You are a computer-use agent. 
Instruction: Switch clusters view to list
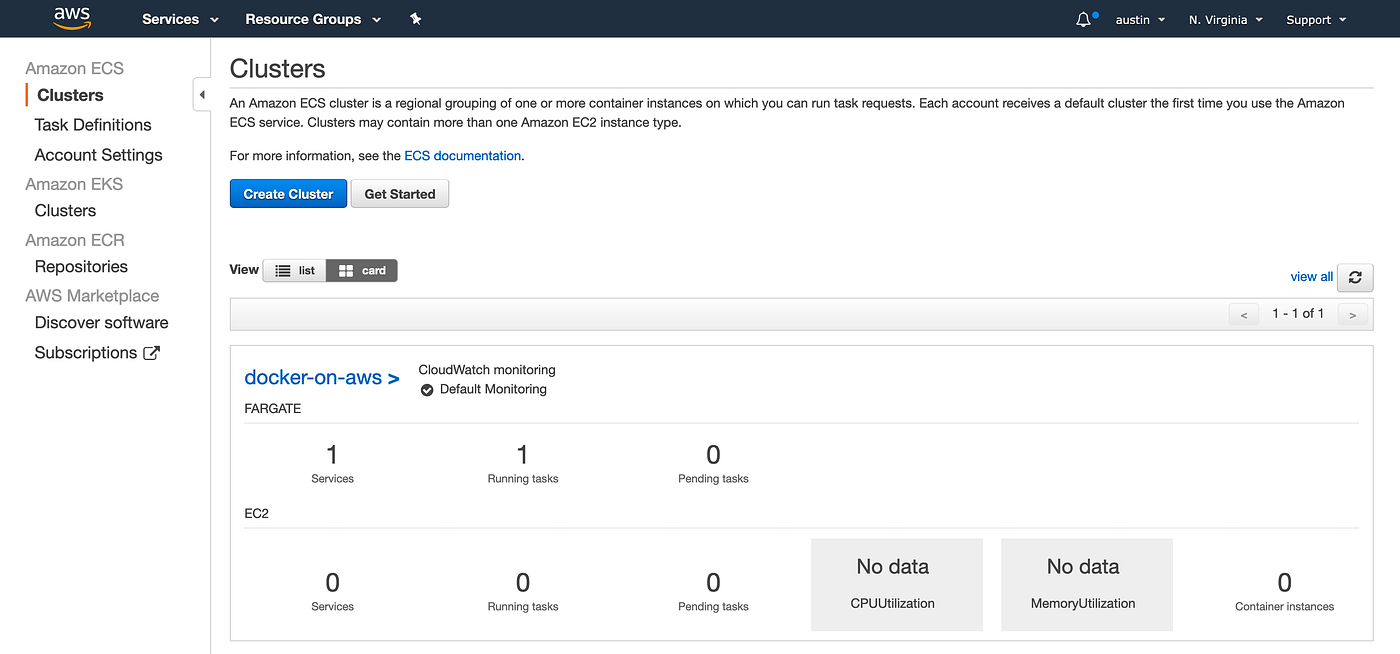tap(294, 270)
